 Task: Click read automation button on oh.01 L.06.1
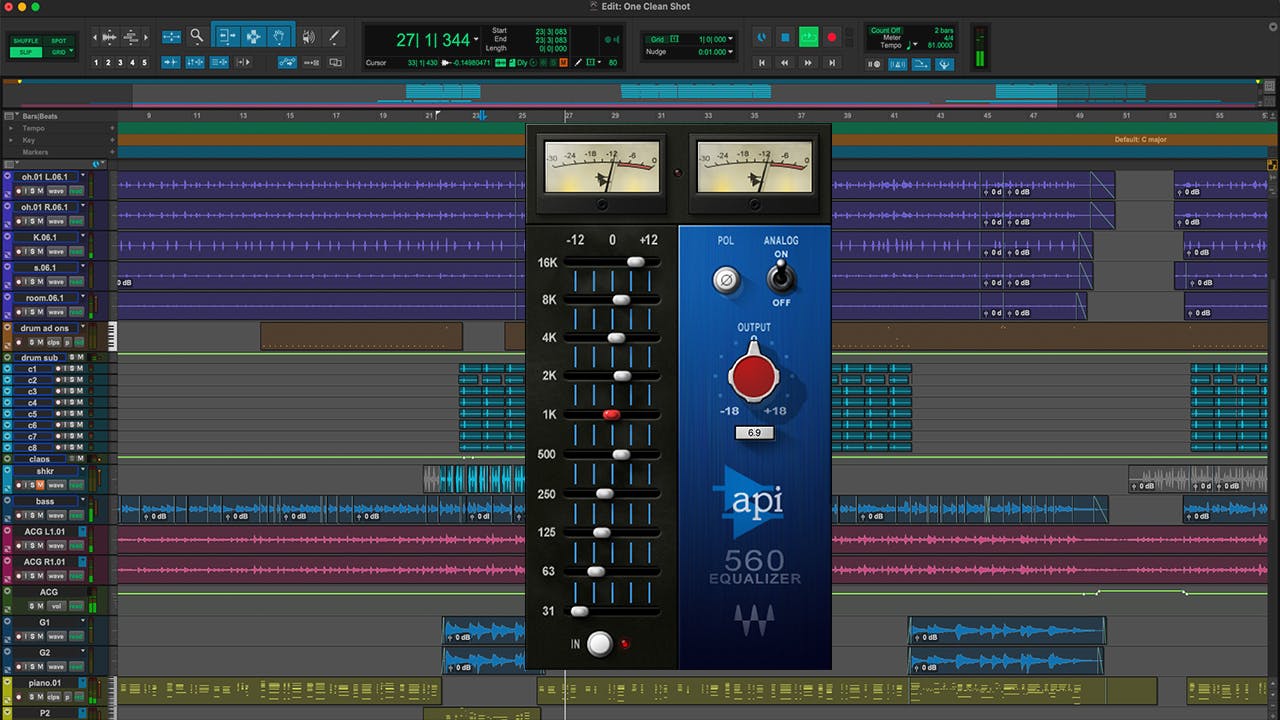(76, 191)
